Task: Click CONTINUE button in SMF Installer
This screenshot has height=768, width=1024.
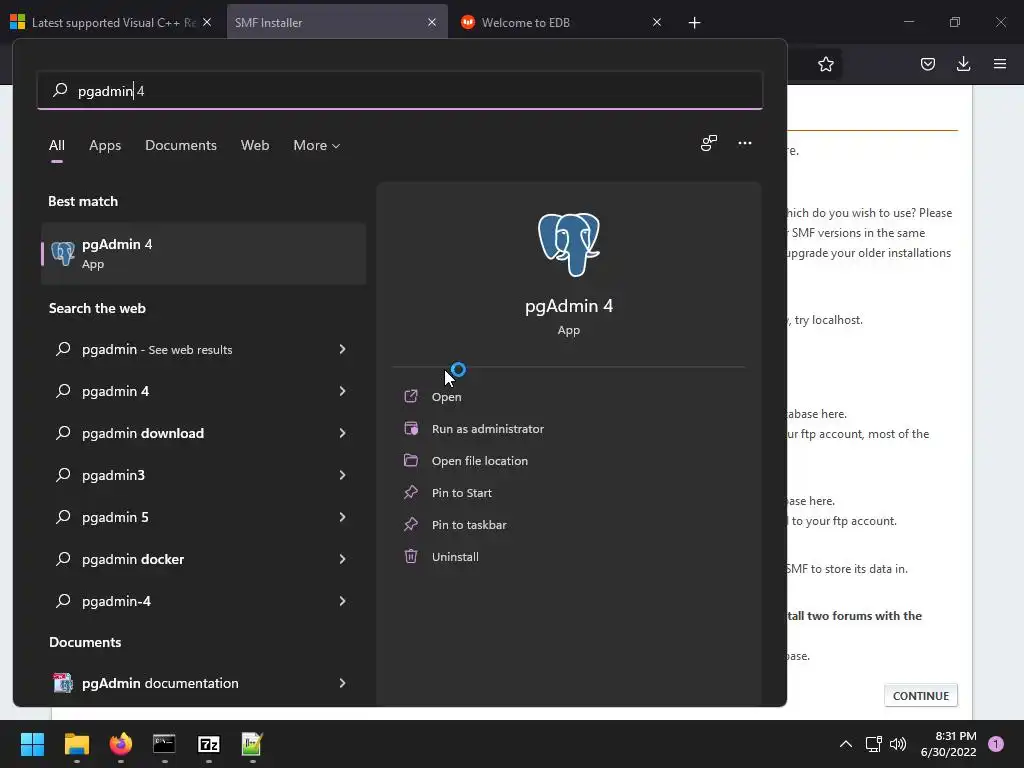Action: coord(921,696)
